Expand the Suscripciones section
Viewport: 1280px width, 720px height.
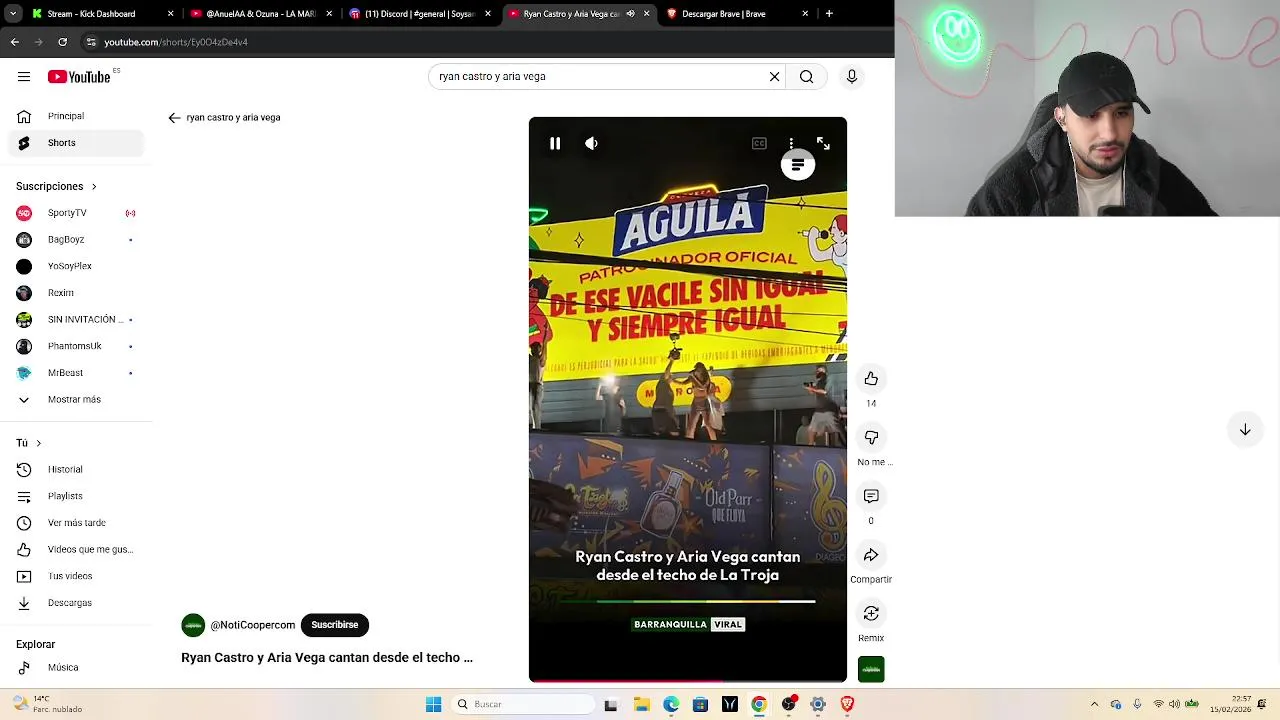click(x=56, y=186)
